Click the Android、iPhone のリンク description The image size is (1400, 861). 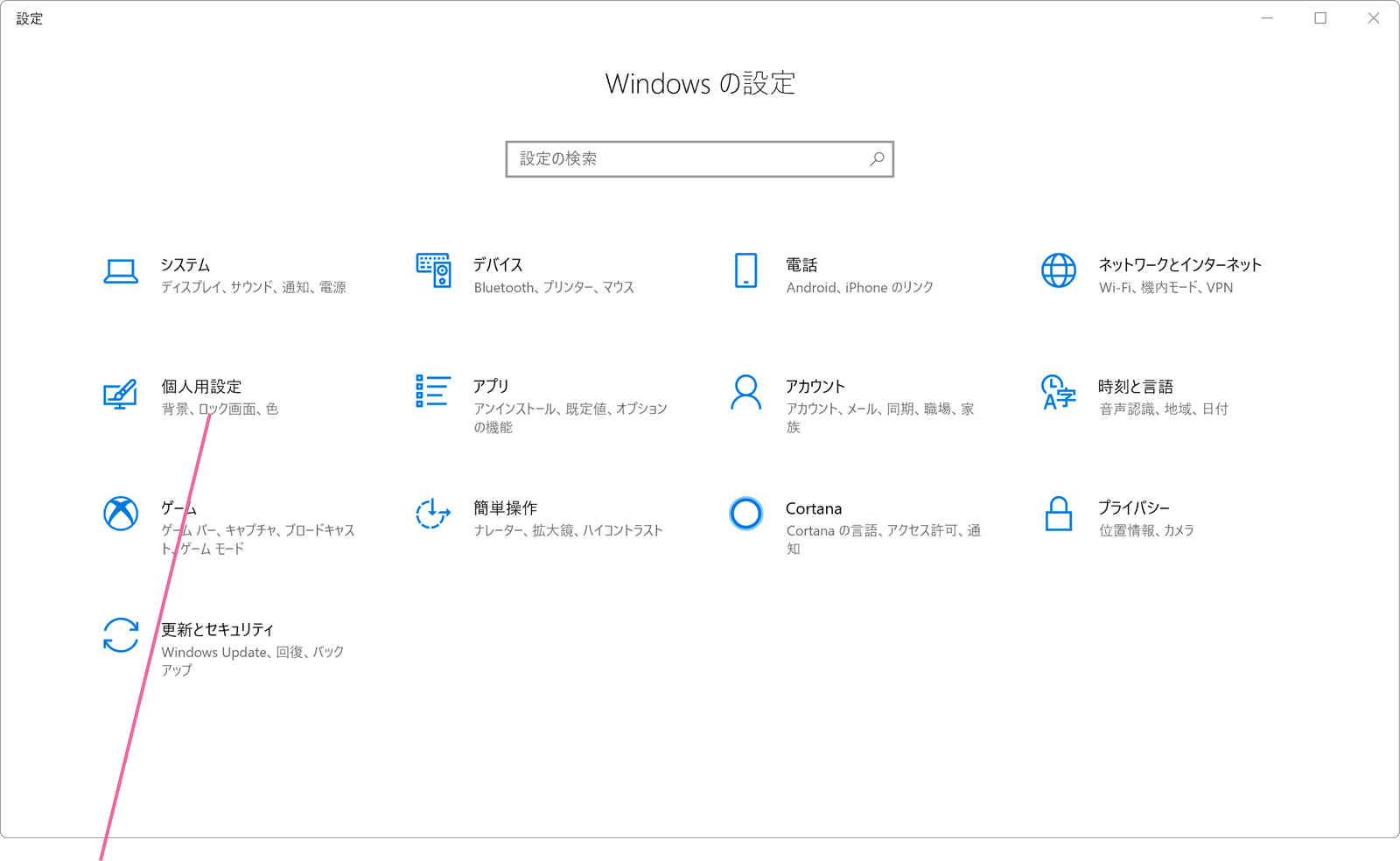tap(859, 287)
